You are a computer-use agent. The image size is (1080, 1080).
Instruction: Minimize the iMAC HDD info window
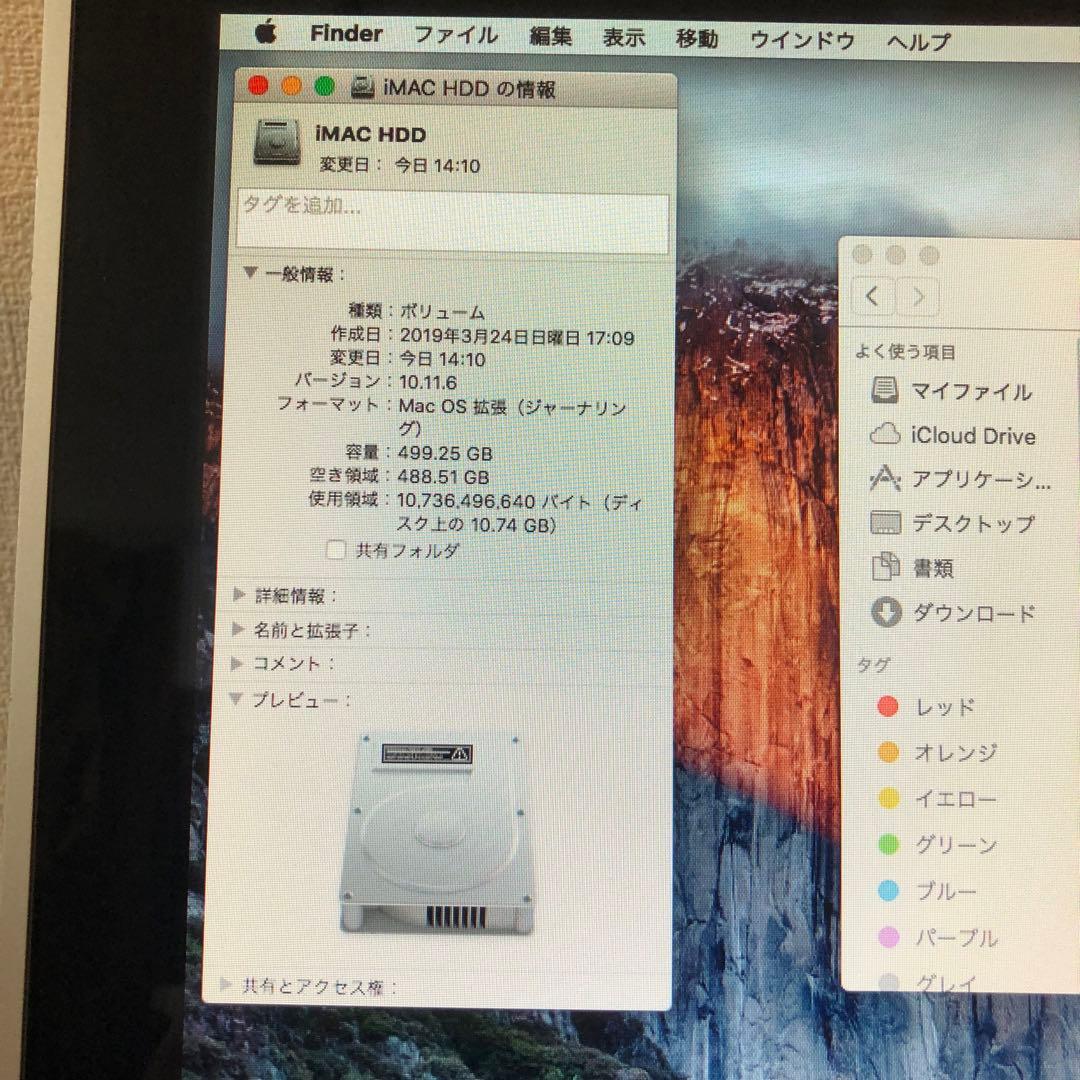(x=291, y=86)
